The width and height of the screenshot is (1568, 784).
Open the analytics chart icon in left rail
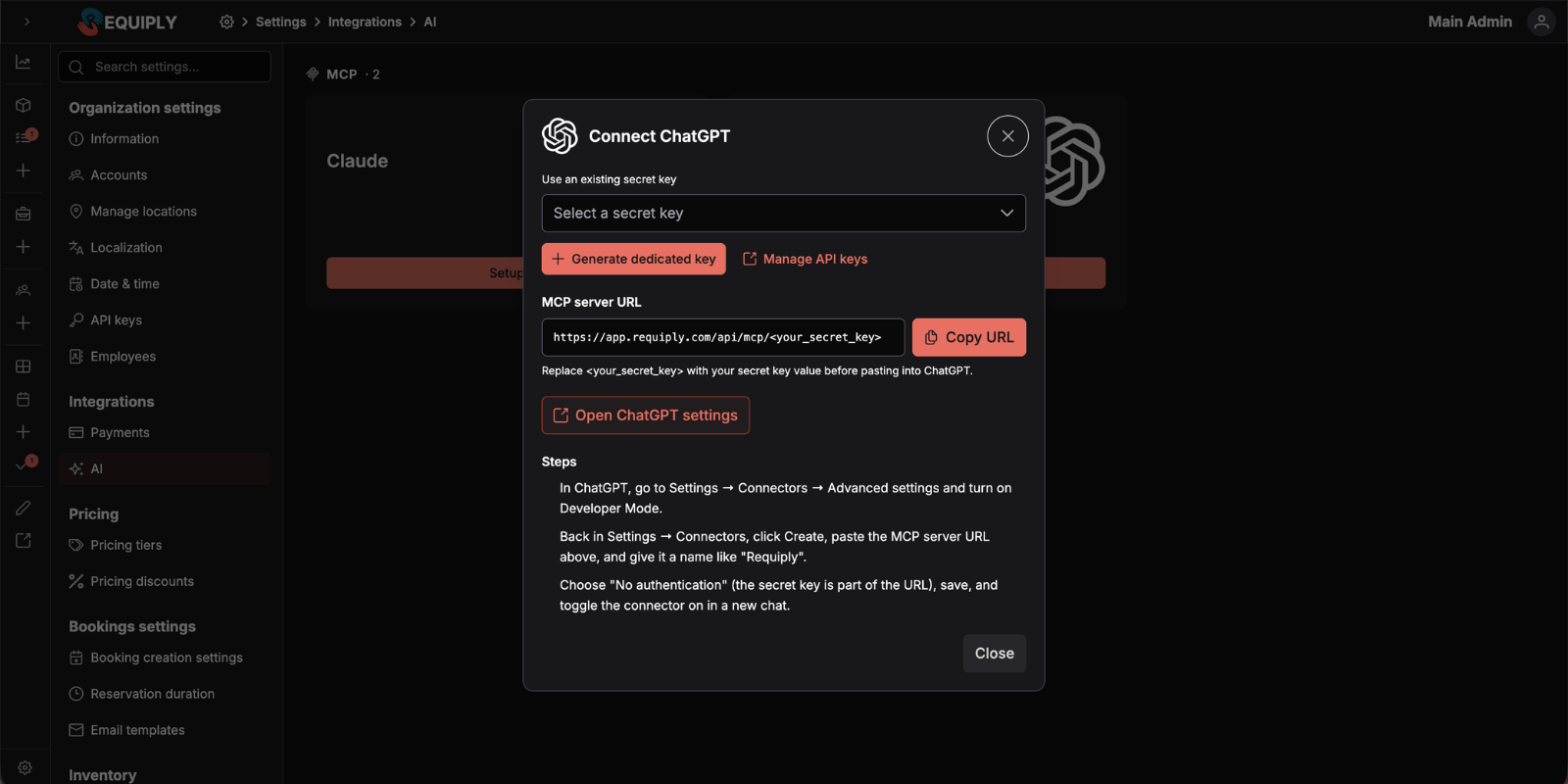click(x=24, y=63)
